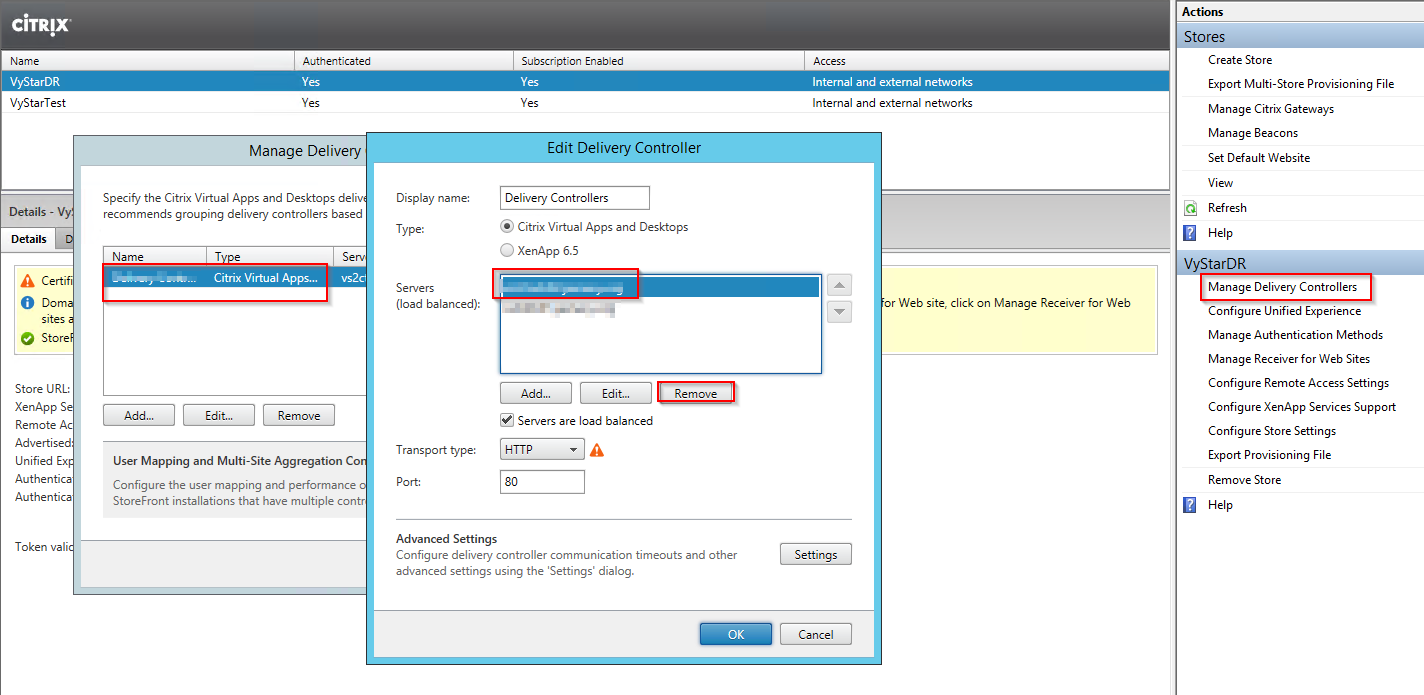Click Set Default Website action
Viewport: 1424px width, 695px height.
[x=1259, y=158]
